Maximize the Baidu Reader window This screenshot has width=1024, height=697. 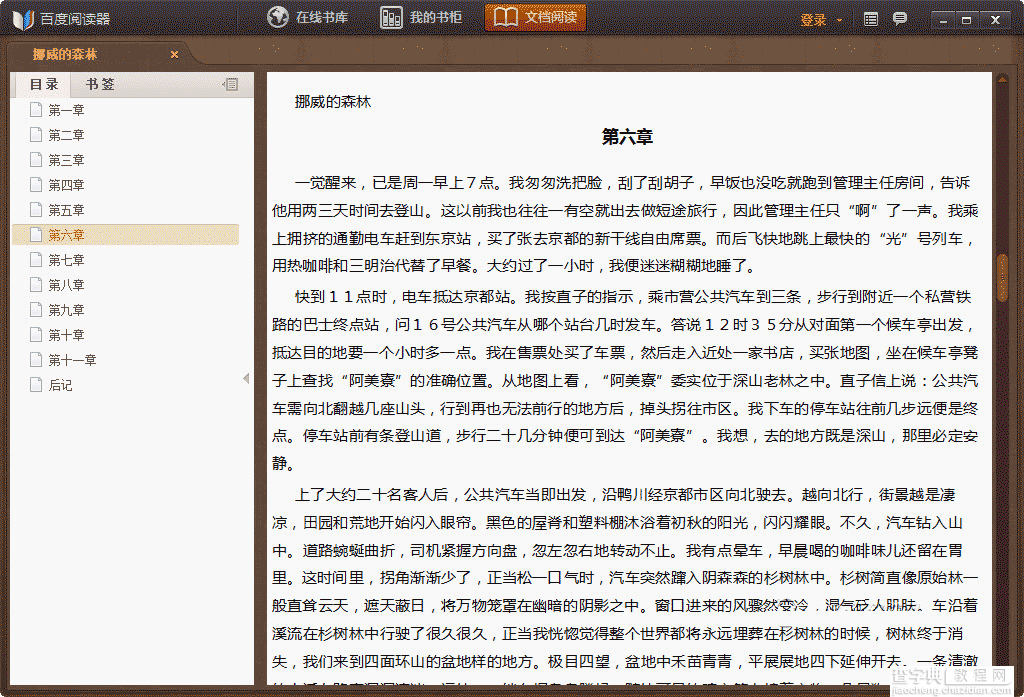[x=967, y=20]
